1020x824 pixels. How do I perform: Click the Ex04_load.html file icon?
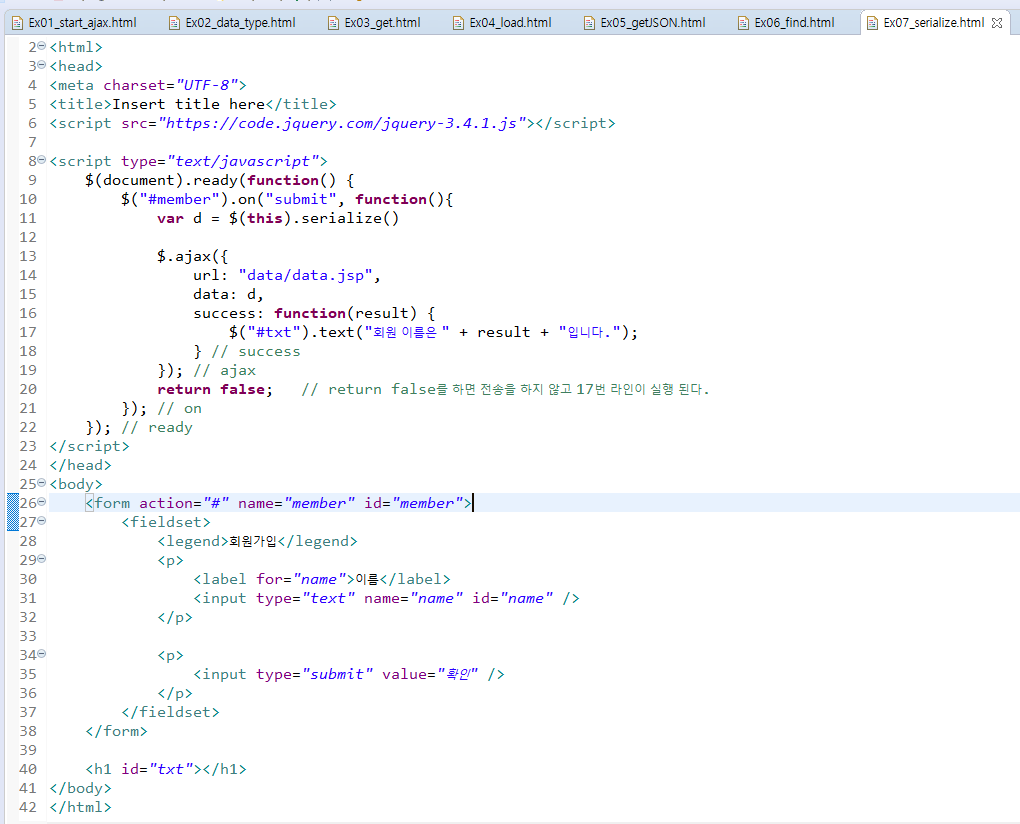458,23
